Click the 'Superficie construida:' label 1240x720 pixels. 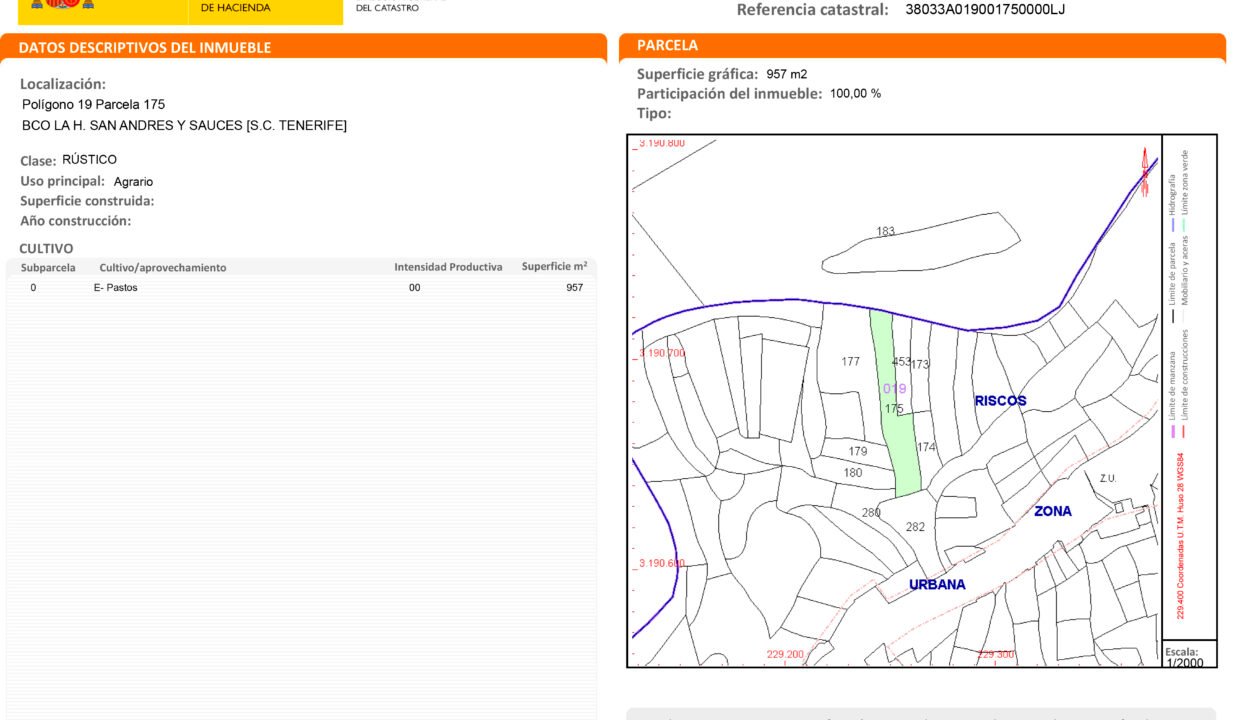[x=87, y=201]
